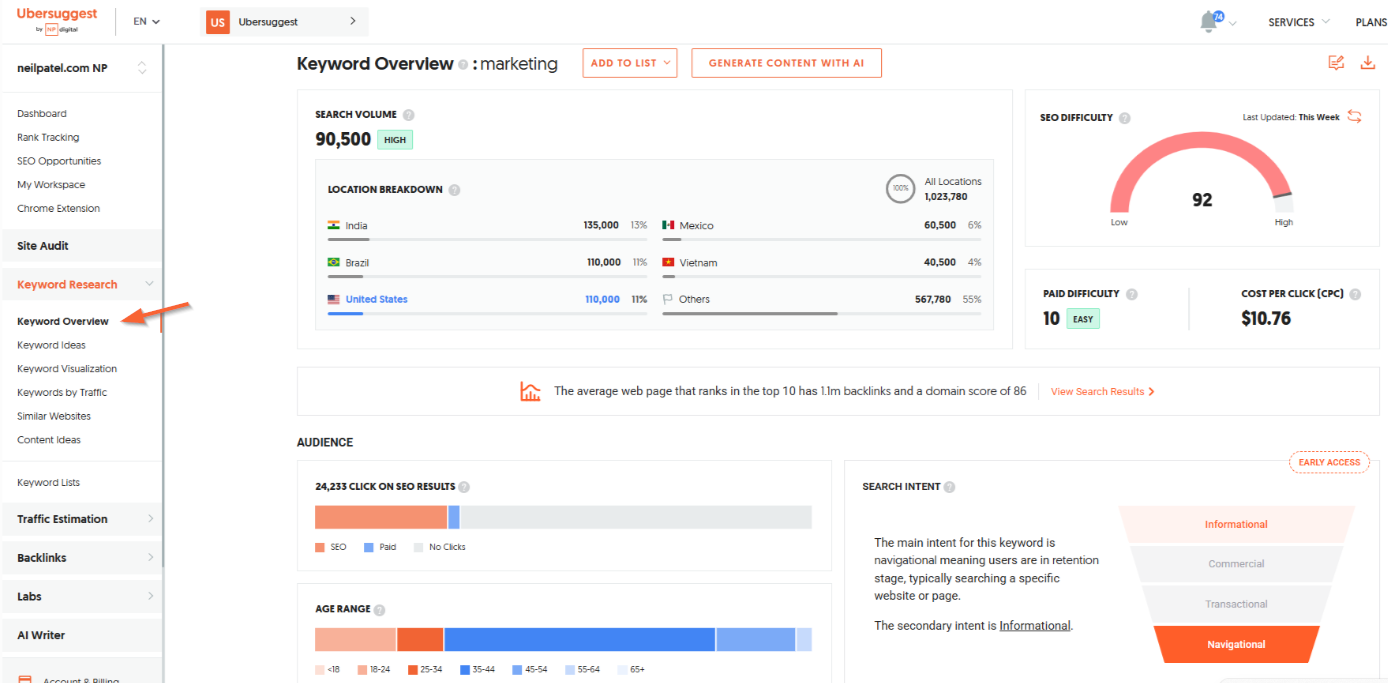Click the Paid Difficulty help icon
The image size is (1388, 683).
click(1131, 294)
